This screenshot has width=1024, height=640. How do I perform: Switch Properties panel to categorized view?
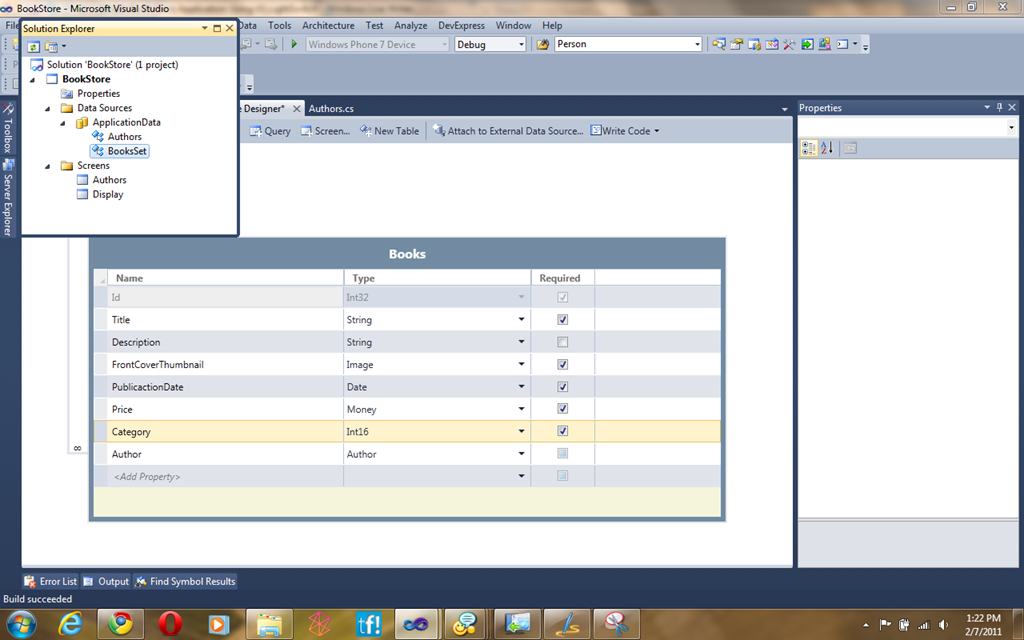(809, 148)
